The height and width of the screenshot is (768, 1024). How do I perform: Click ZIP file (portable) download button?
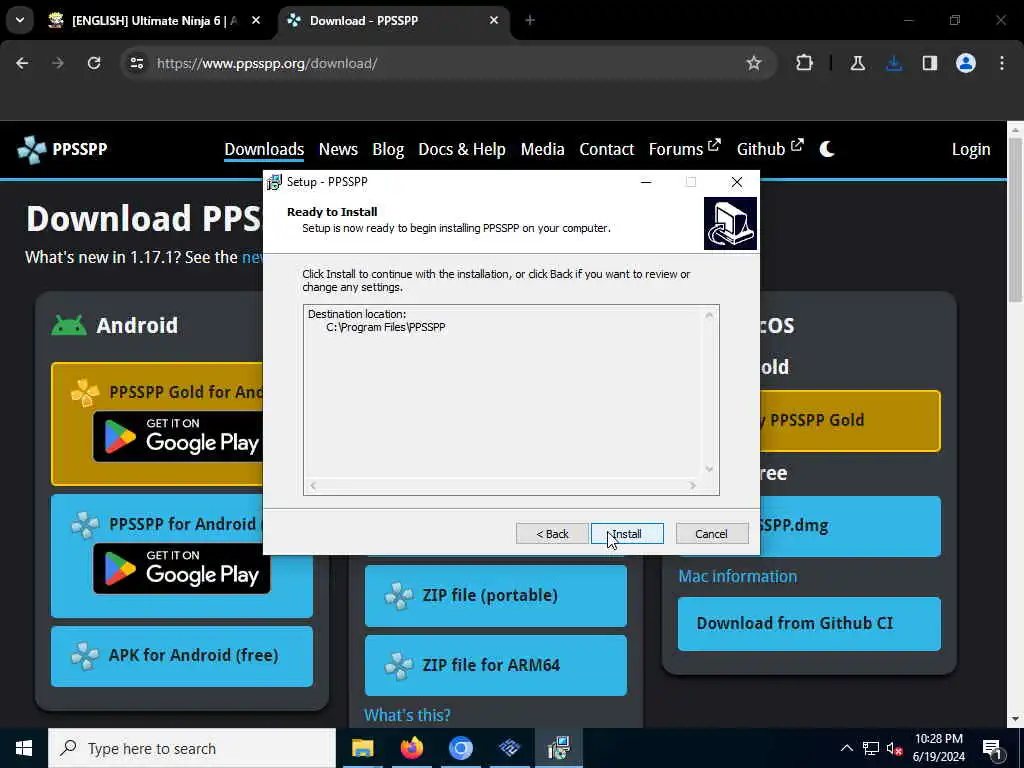[x=496, y=596]
